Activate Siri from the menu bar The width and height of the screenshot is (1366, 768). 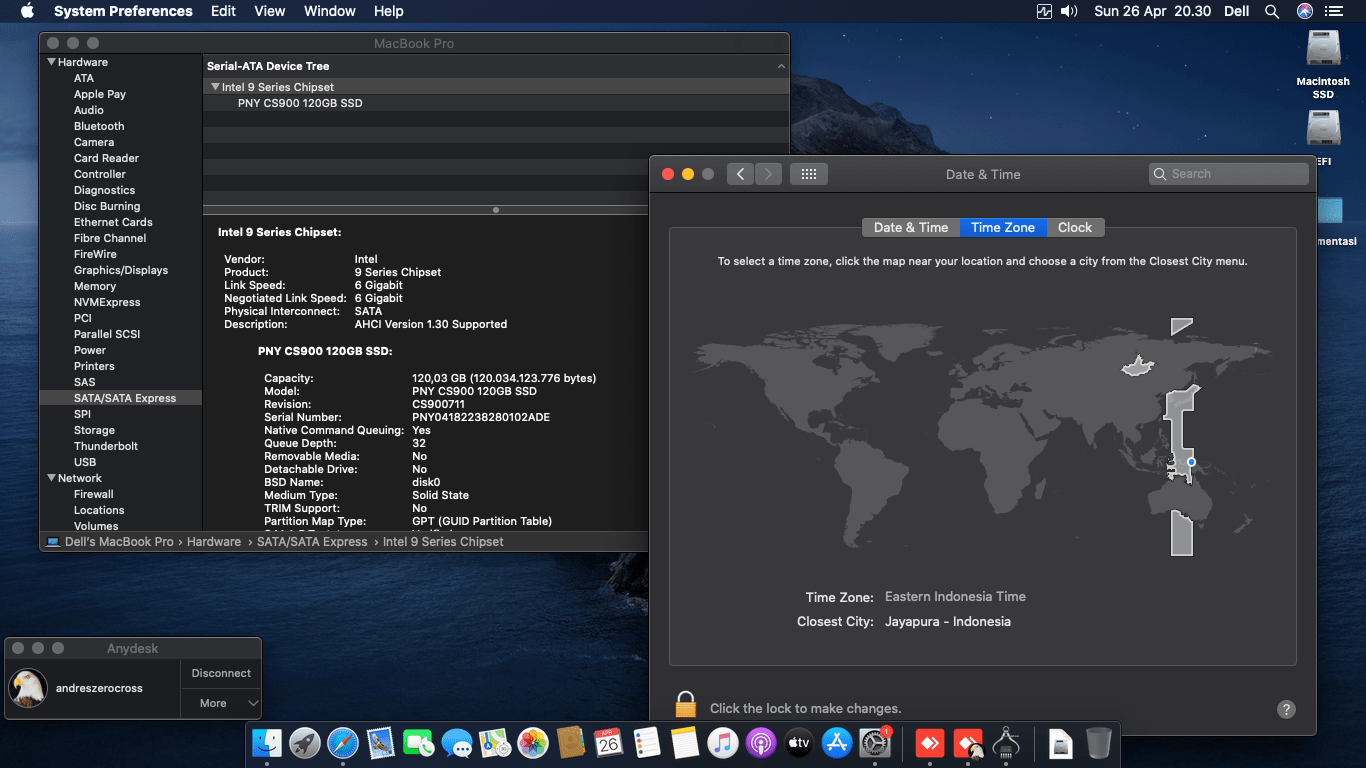pyautogui.click(x=1304, y=11)
